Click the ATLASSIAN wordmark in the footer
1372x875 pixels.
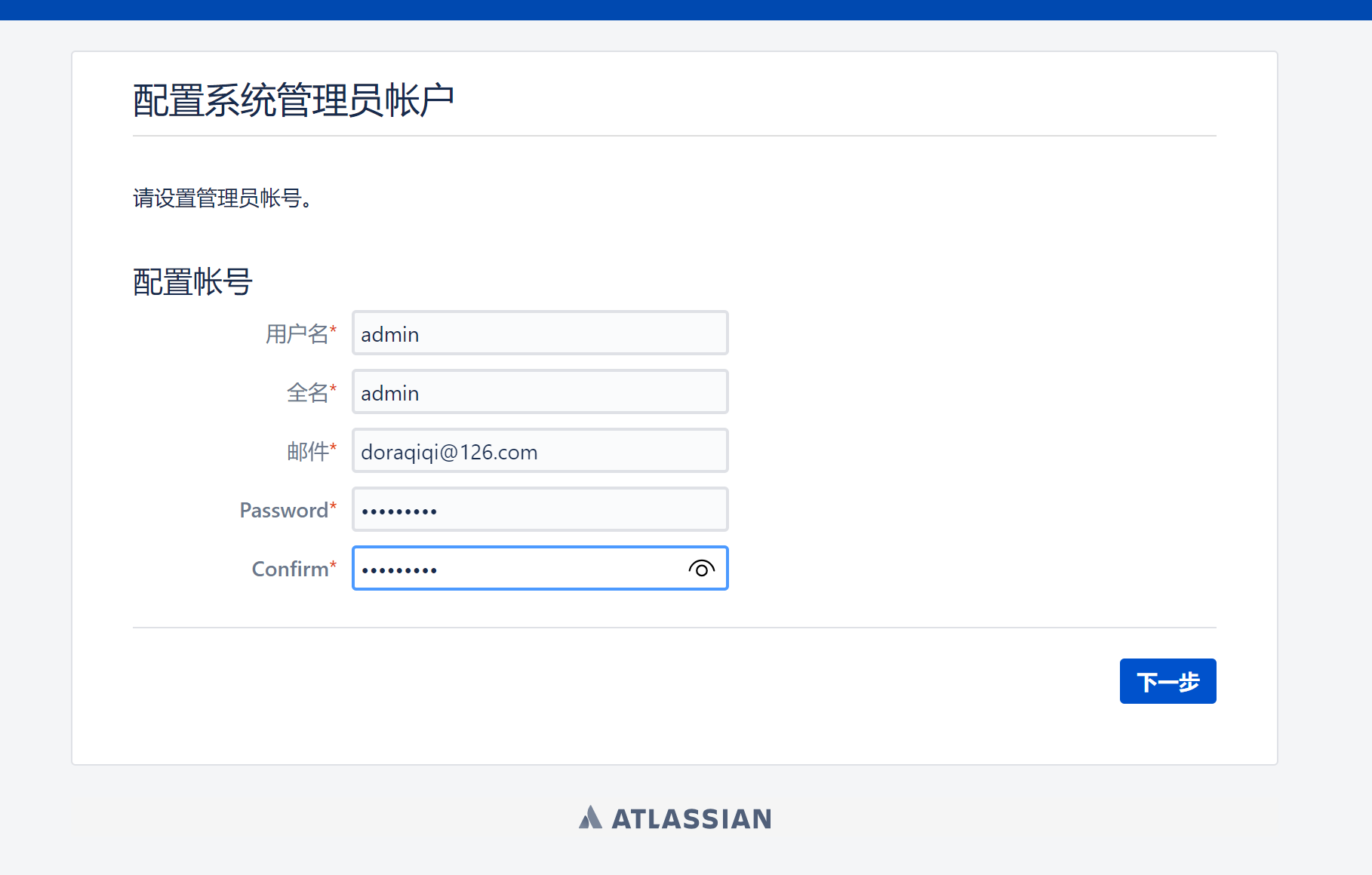[691, 818]
